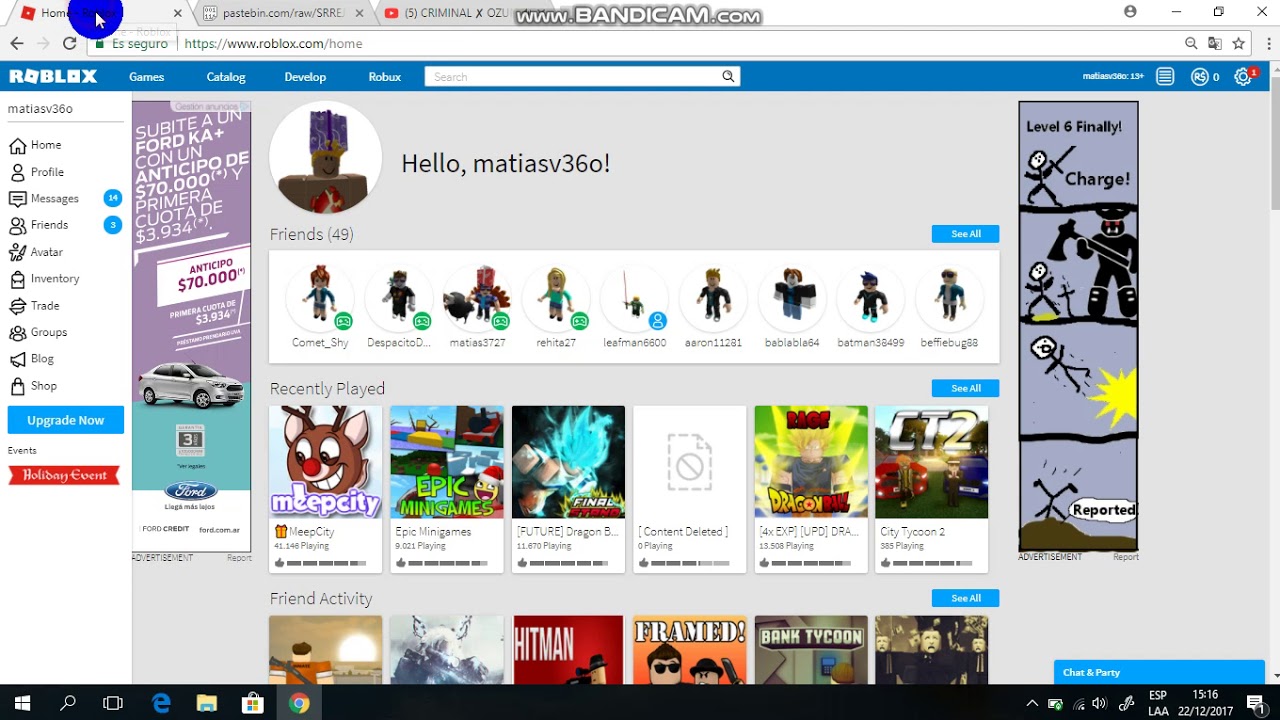Screen dimensions: 1280x720
Task: Open the Games menu
Action: tap(146, 77)
